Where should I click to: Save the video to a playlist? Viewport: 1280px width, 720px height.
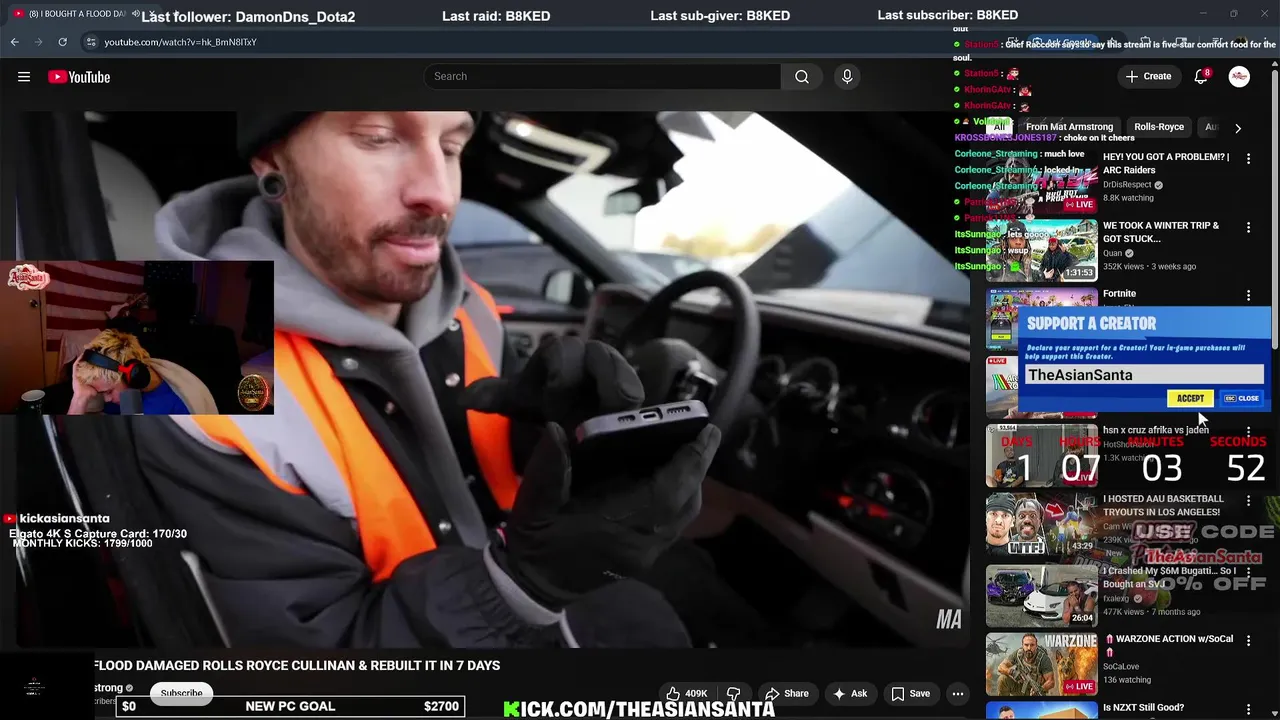pyautogui.click(x=910, y=693)
